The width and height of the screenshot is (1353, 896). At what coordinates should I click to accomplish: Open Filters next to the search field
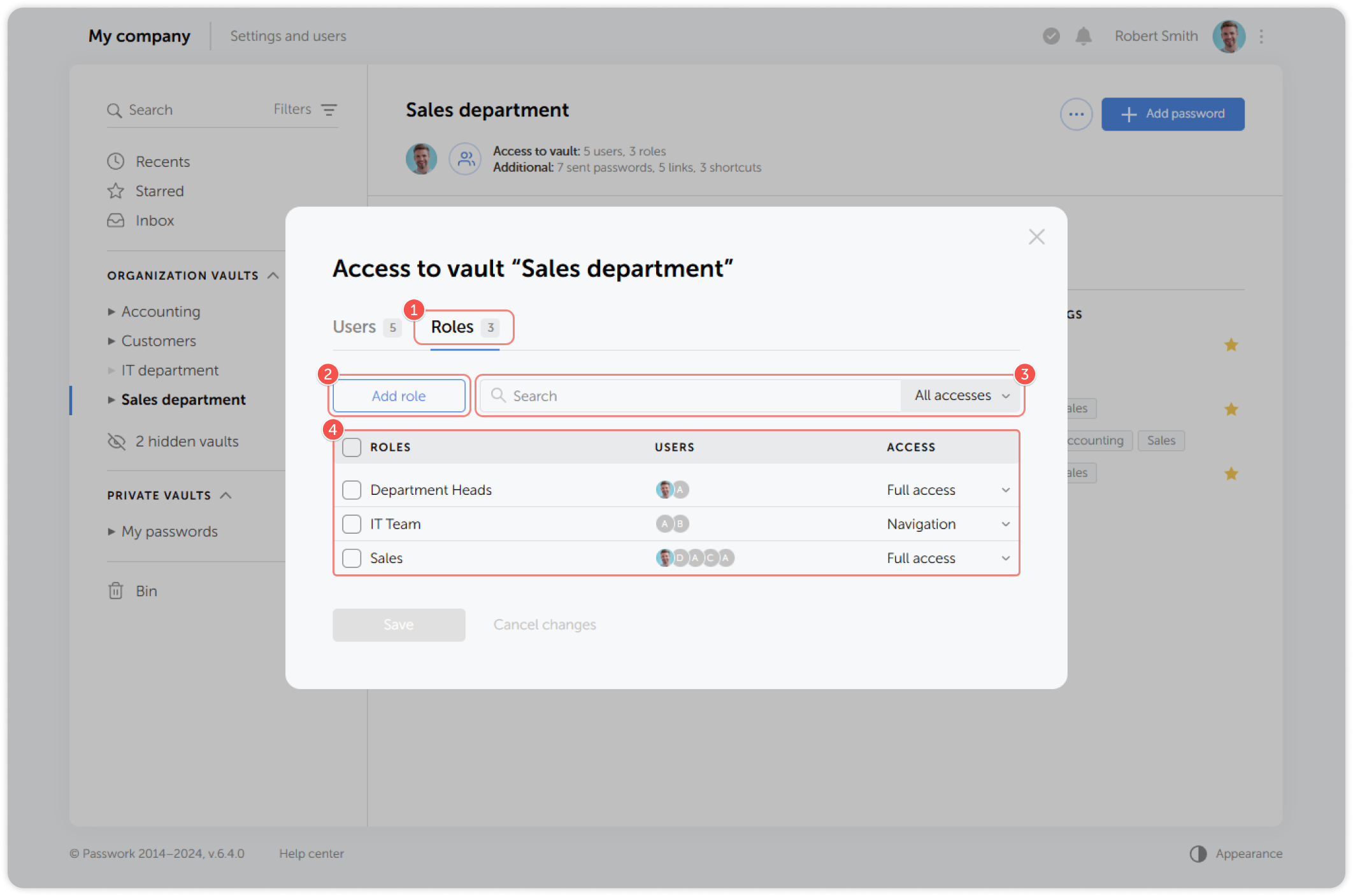click(x=304, y=109)
